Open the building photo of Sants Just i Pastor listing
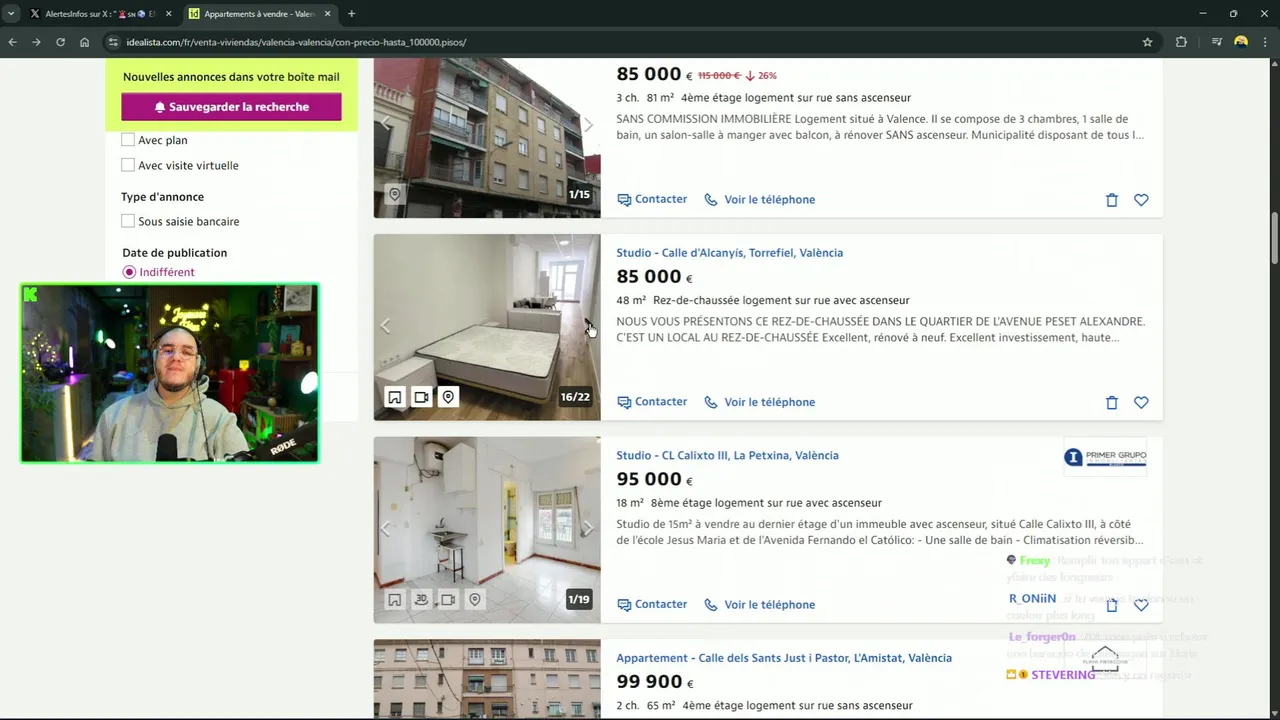Image resolution: width=1280 pixels, height=720 pixels. coord(487,679)
